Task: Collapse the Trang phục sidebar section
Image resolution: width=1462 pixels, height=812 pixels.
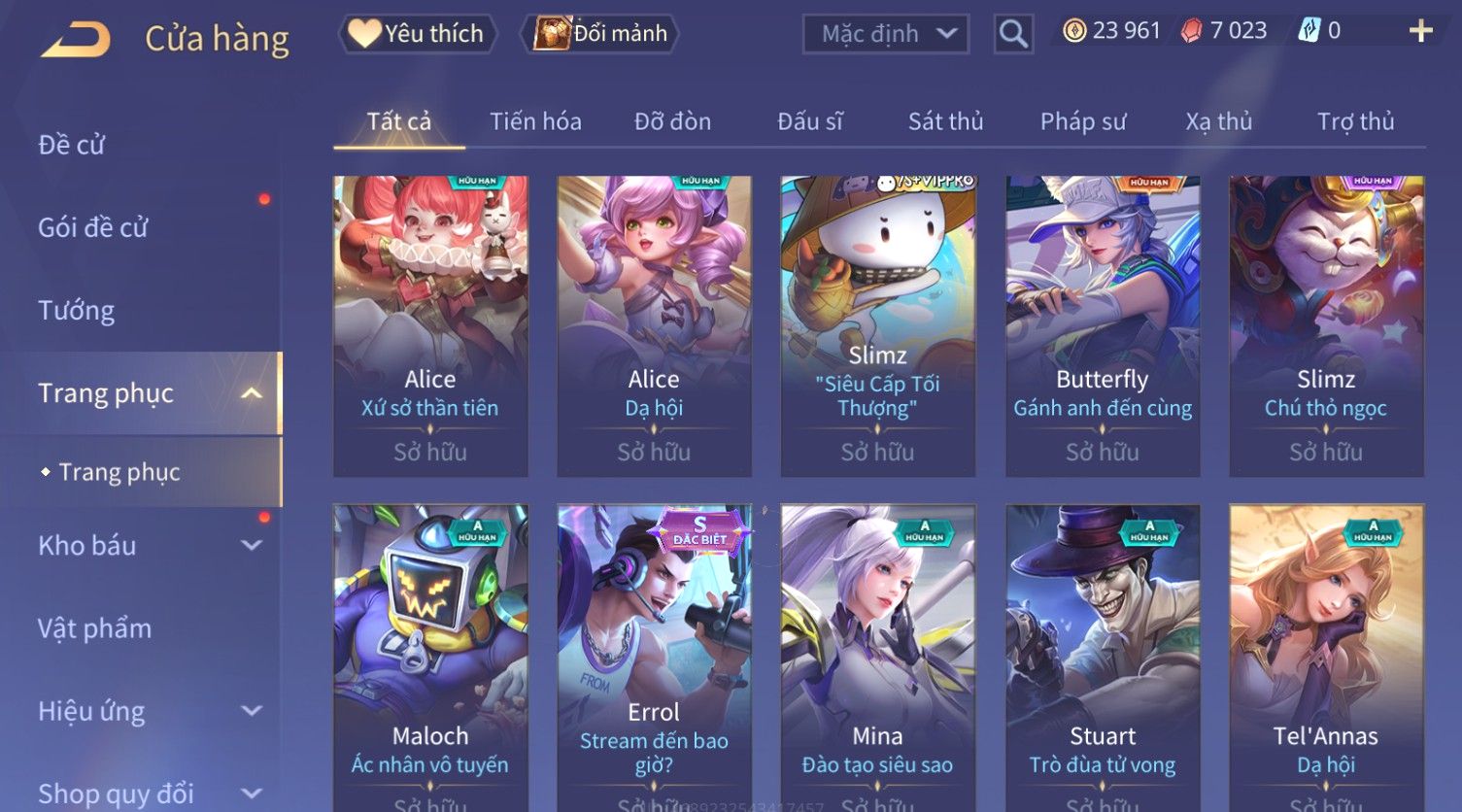Action: pyautogui.click(x=252, y=393)
